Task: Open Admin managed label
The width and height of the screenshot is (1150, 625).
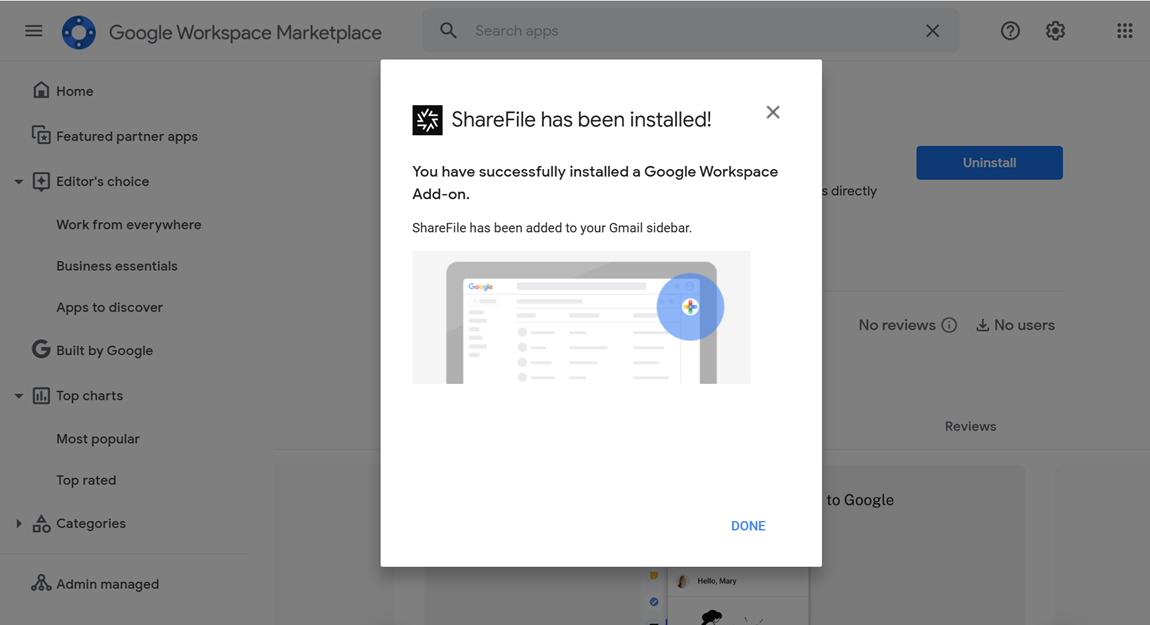Action: 107,584
